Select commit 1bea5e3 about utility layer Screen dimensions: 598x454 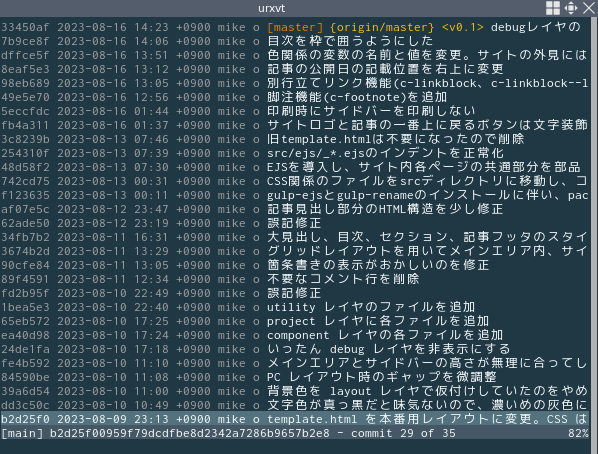[x=295, y=307]
